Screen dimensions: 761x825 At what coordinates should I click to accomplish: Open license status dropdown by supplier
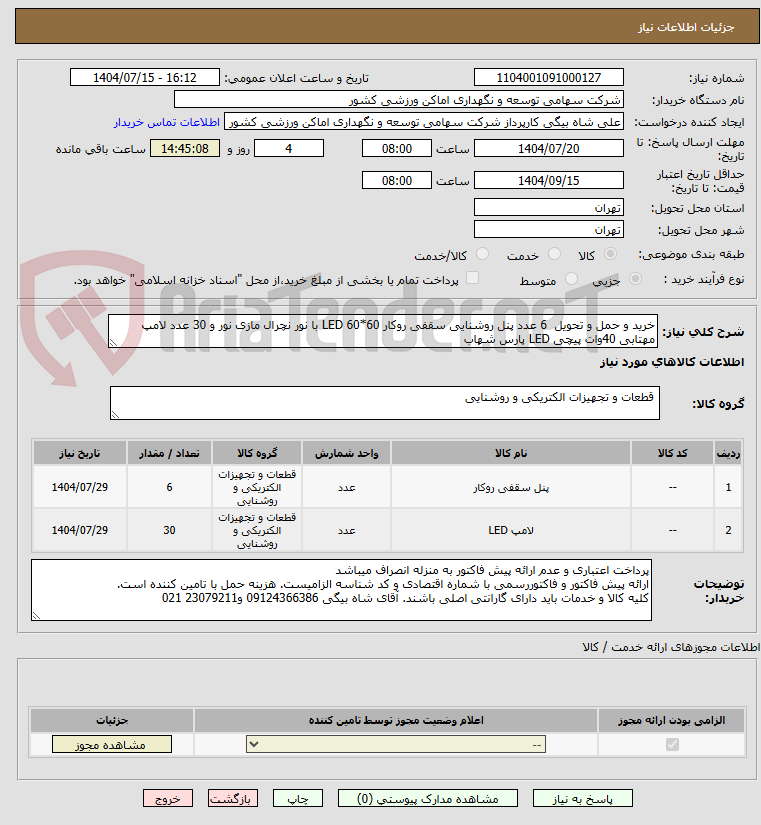(396, 744)
